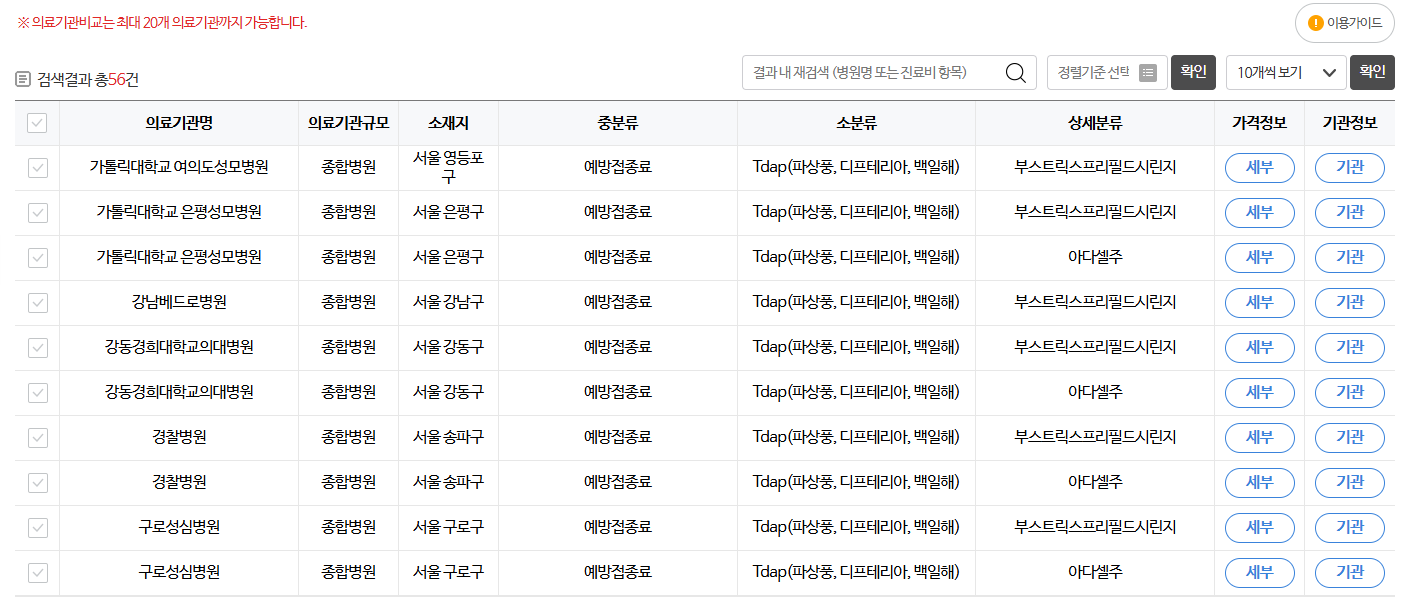Click 기관 for 은평성모병원 부스트릭스프리필드시린지 row
1410x607 pixels.
[1349, 213]
